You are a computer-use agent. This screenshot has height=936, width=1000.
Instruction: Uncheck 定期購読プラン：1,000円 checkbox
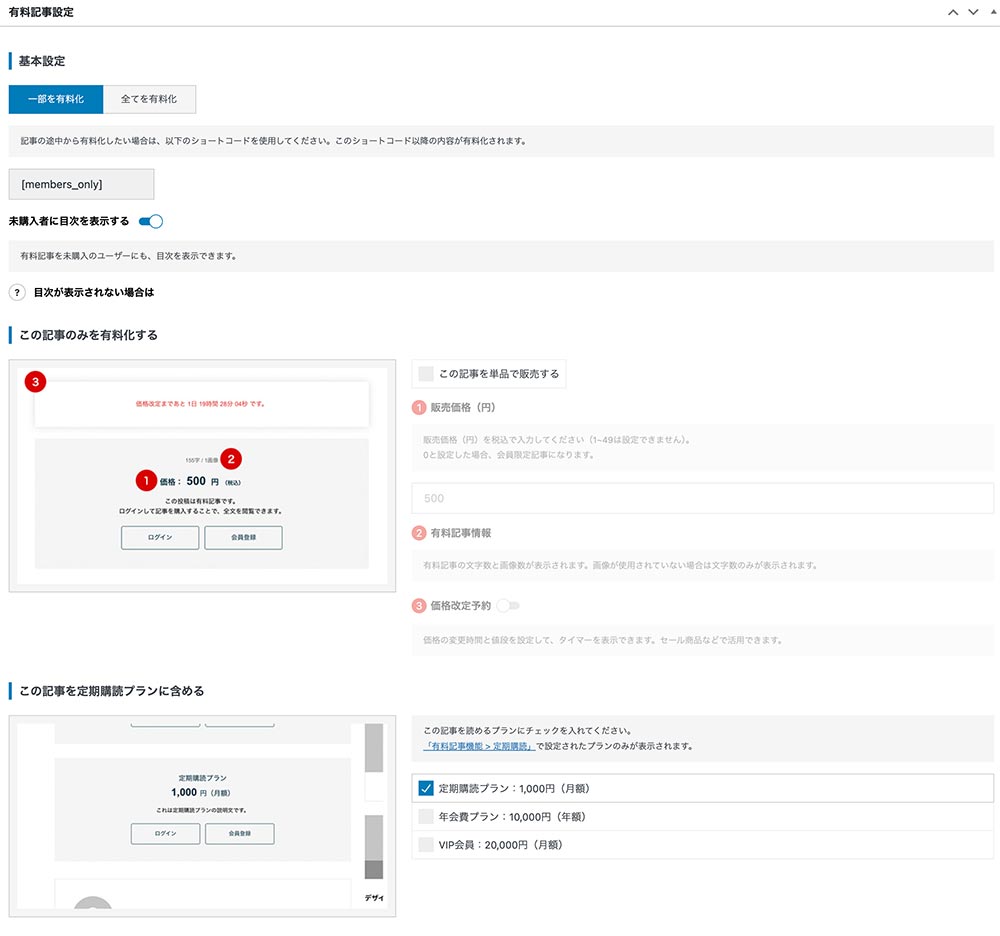pyautogui.click(x=426, y=789)
